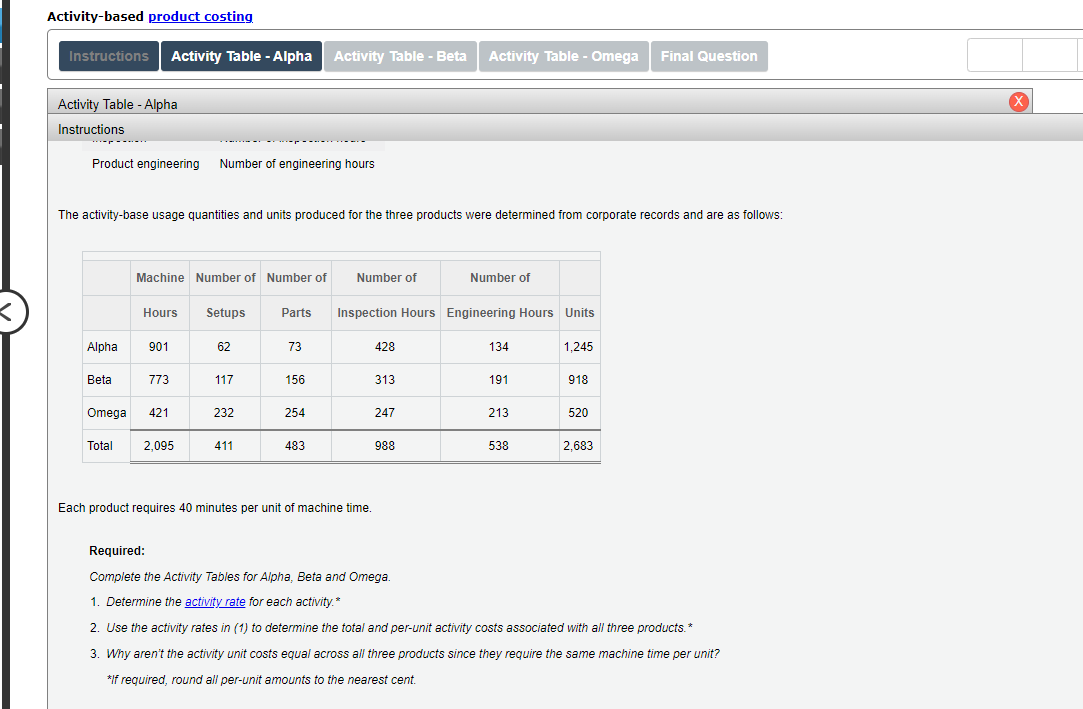Viewport: 1083px width, 709px height.
Task: Open the Final Question tab
Action: point(709,56)
